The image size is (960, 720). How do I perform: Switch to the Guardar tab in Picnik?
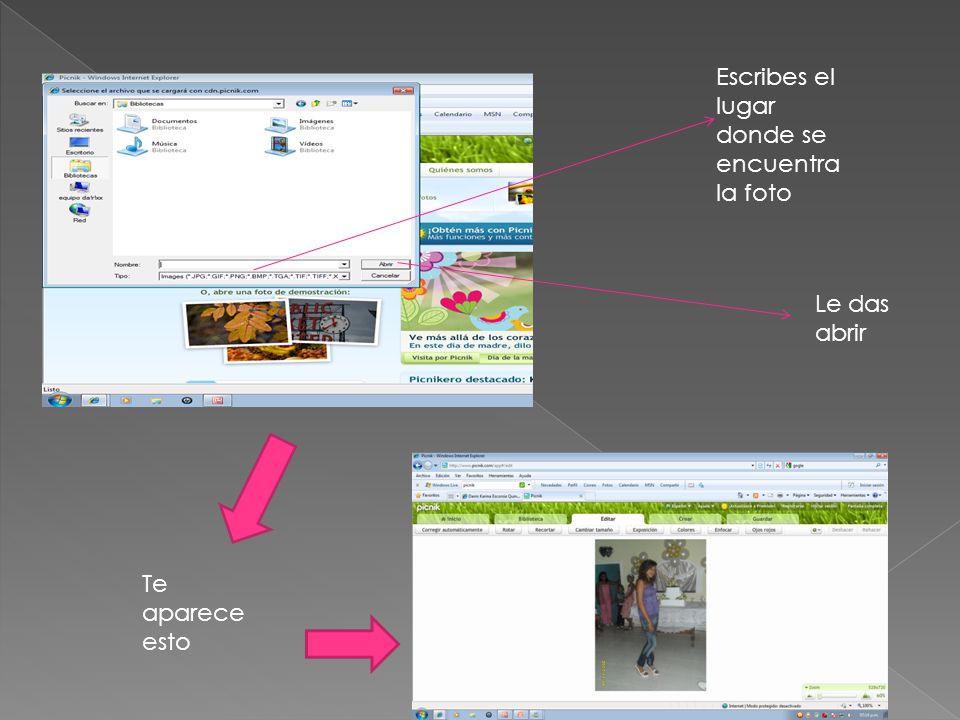point(762,519)
